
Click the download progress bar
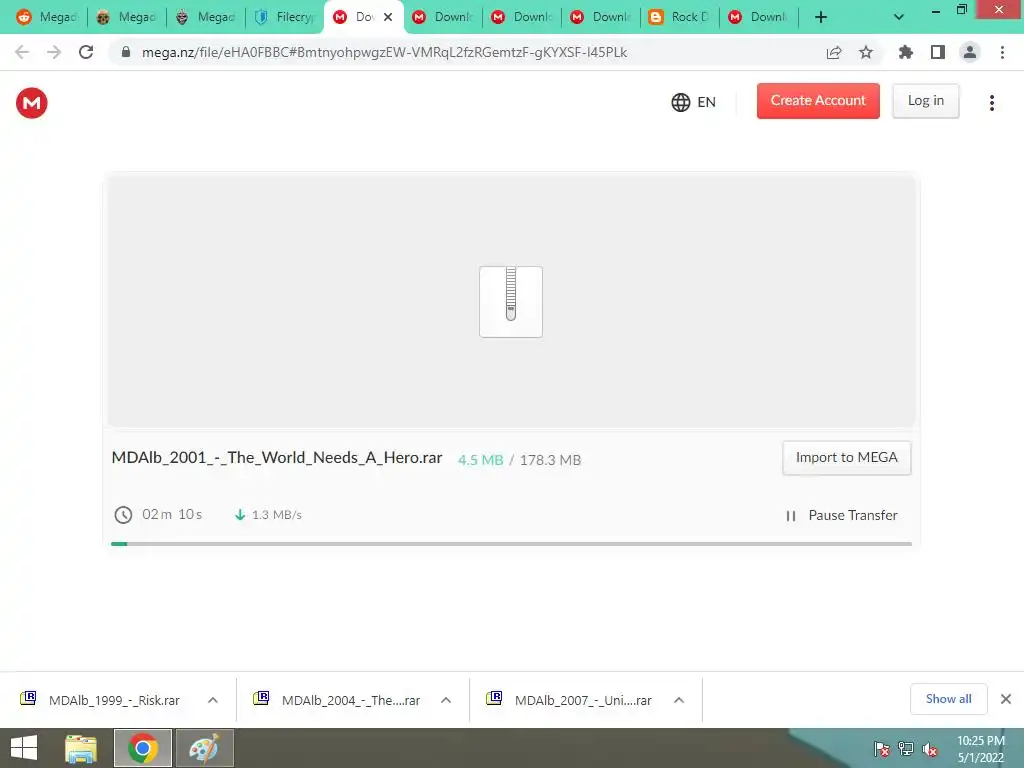pos(511,543)
